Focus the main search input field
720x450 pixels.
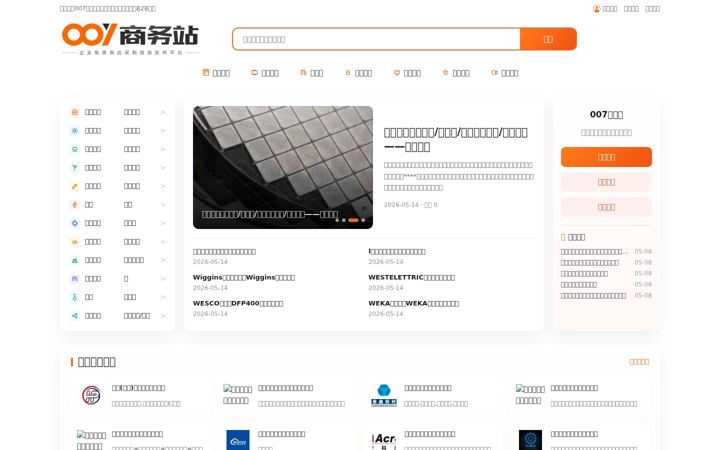click(x=376, y=39)
